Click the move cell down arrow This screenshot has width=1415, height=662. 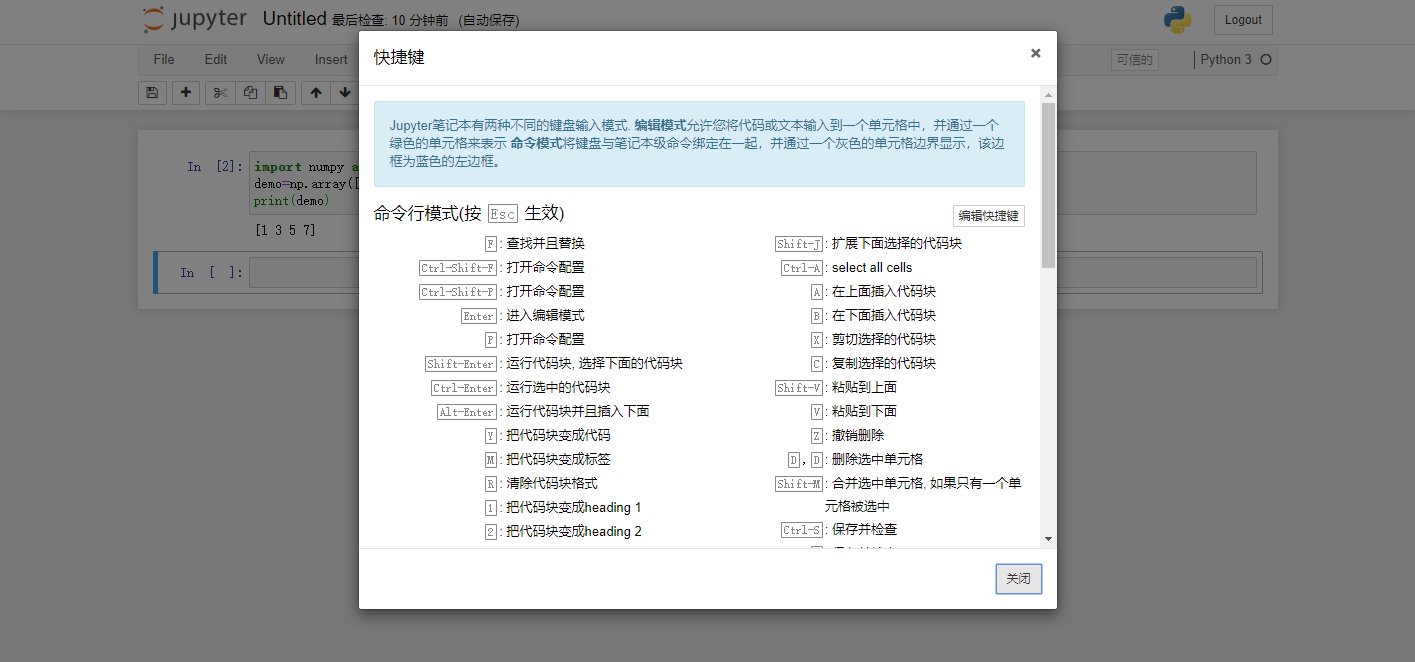coord(345,92)
